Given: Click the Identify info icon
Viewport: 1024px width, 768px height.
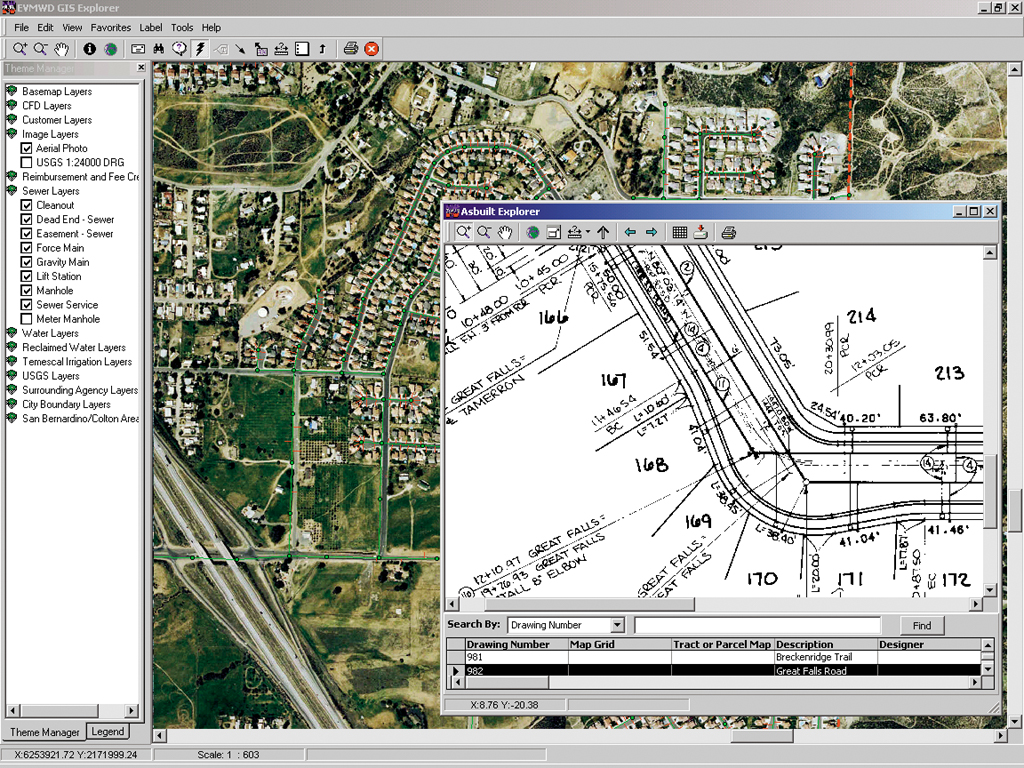Looking at the screenshot, I should pyautogui.click(x=89, y=48).
